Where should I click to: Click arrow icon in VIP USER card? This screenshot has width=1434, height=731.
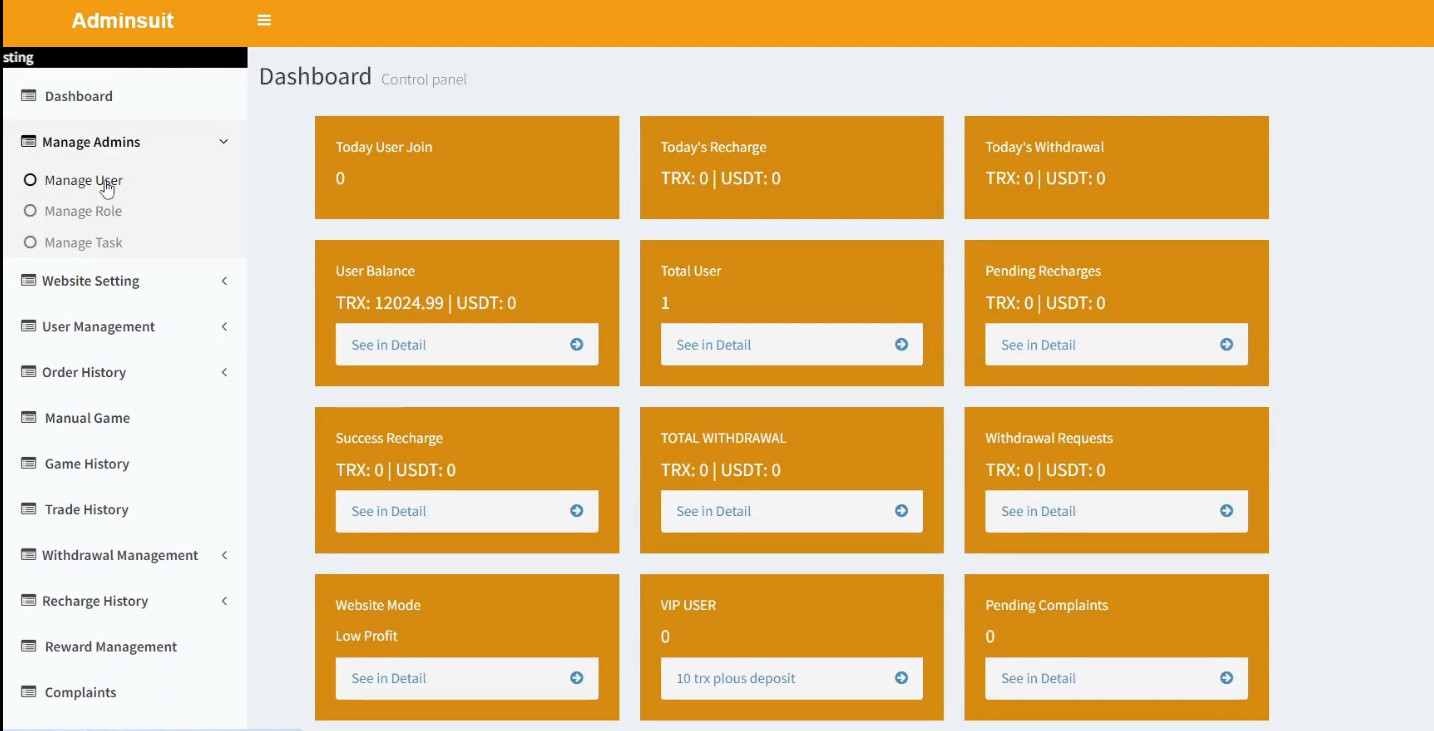[x=901, y=678]
